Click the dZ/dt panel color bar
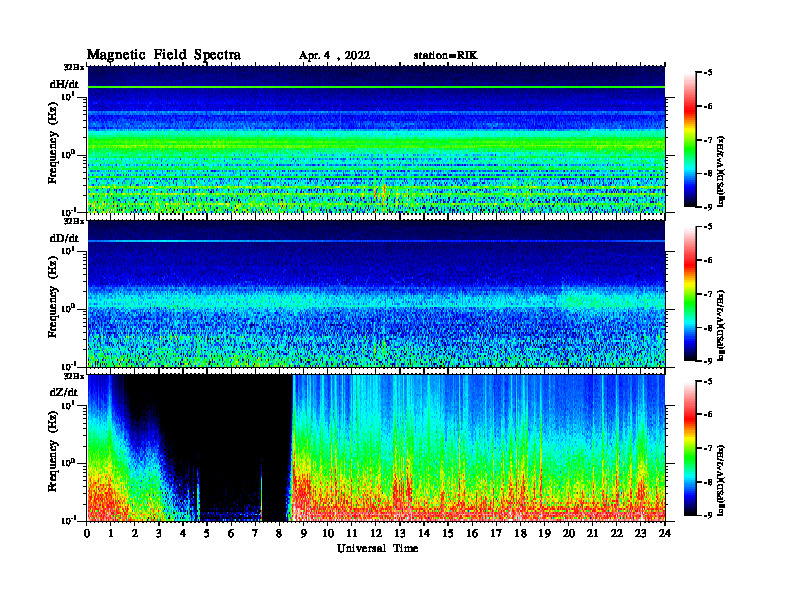The width and height of the screenshot is (792, 612). tap(690, 448)
